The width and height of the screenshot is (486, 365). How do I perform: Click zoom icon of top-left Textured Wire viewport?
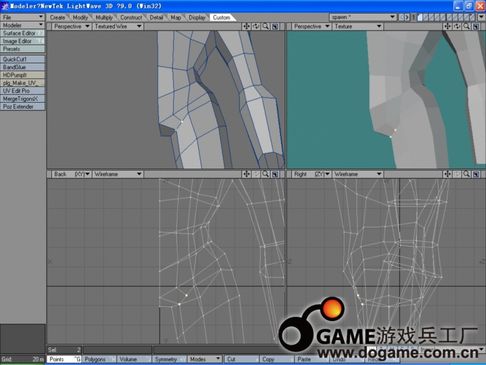(x=266, y=26)
